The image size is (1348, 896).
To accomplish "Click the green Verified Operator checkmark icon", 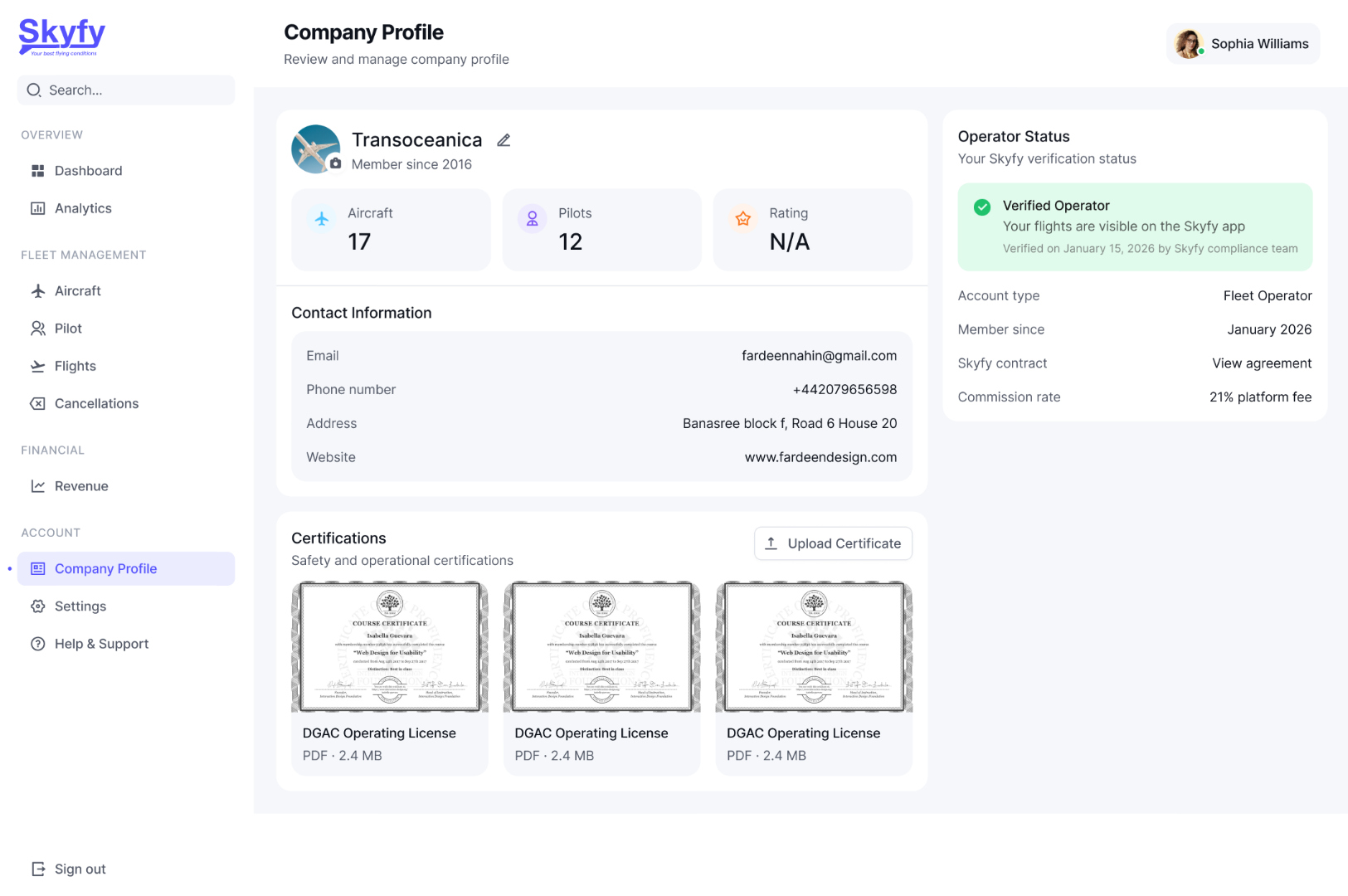I will tap(982, 207).
